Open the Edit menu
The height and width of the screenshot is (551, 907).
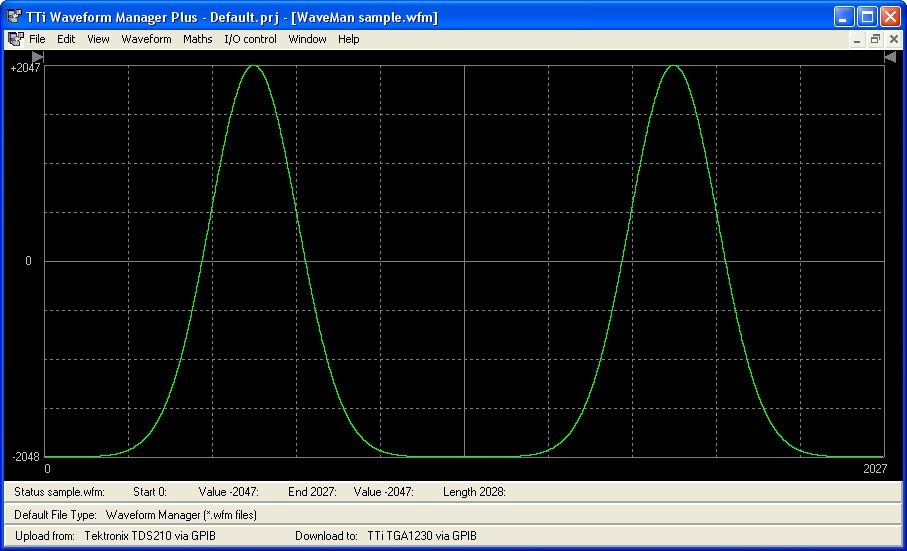[66, 39]
